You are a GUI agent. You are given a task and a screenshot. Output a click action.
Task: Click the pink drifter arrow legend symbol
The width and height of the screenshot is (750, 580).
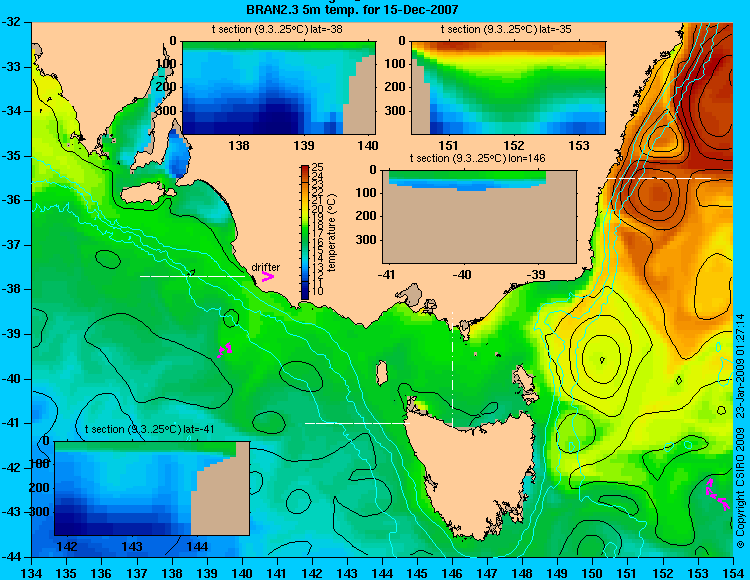tap(268, 276)
